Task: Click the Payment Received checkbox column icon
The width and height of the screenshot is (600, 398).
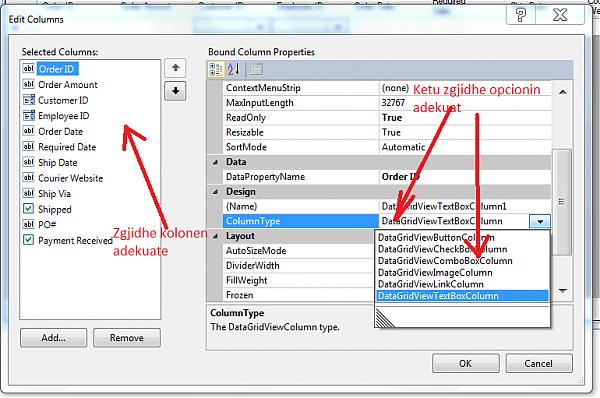Action: pos(28,240)
